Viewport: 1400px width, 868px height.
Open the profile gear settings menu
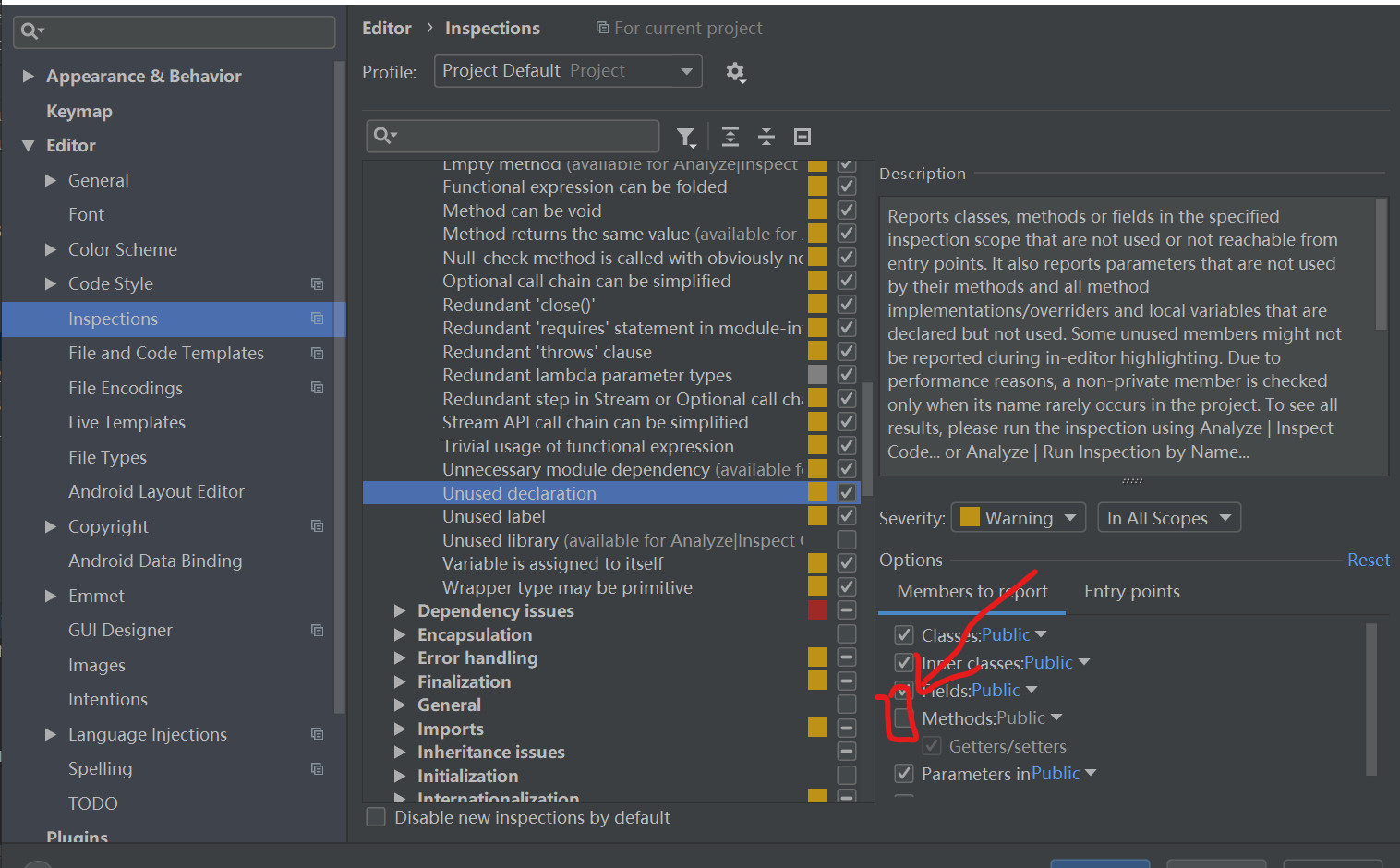(735, 72)
